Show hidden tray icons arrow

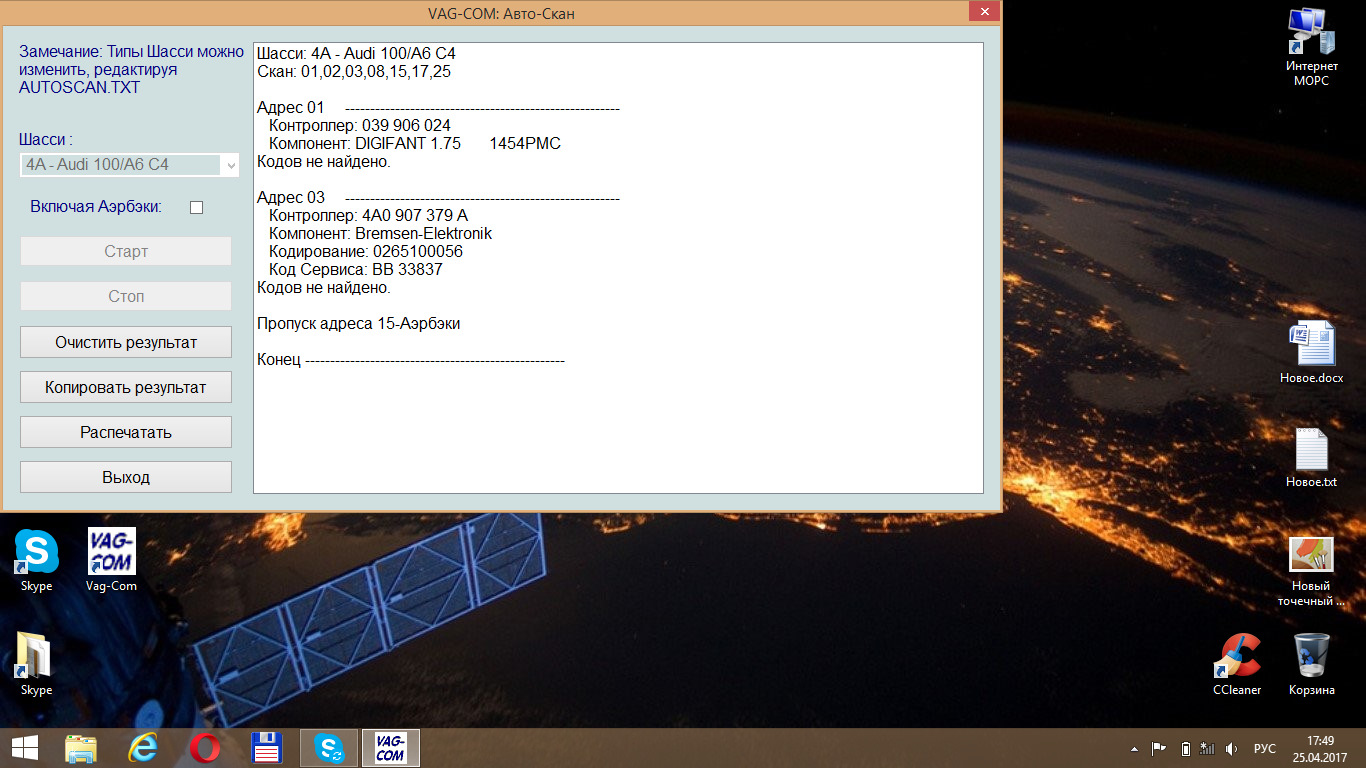(x=1134, y=748)
